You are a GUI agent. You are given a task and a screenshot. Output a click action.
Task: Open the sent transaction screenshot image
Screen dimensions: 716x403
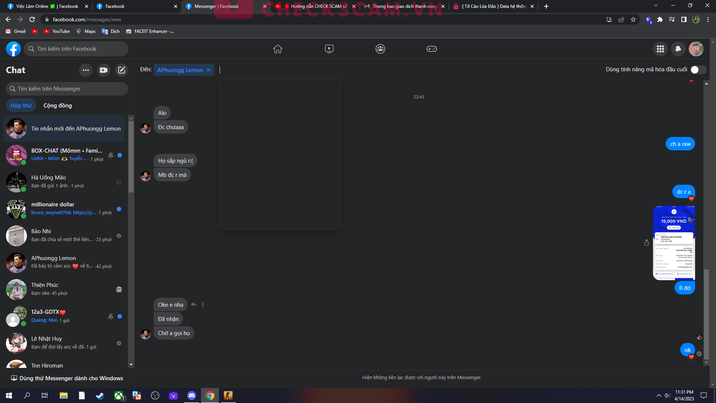[x=673, y=243]
